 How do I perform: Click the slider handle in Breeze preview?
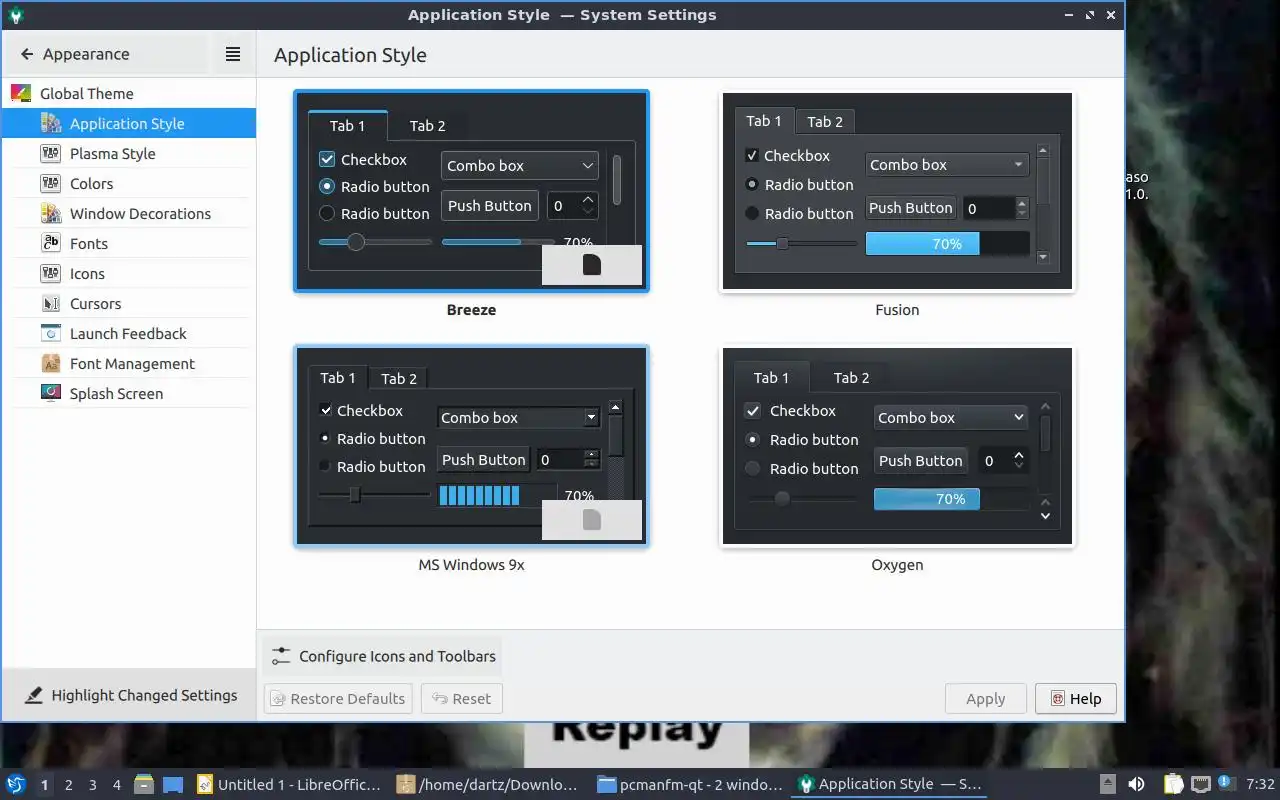coord(355,242)
